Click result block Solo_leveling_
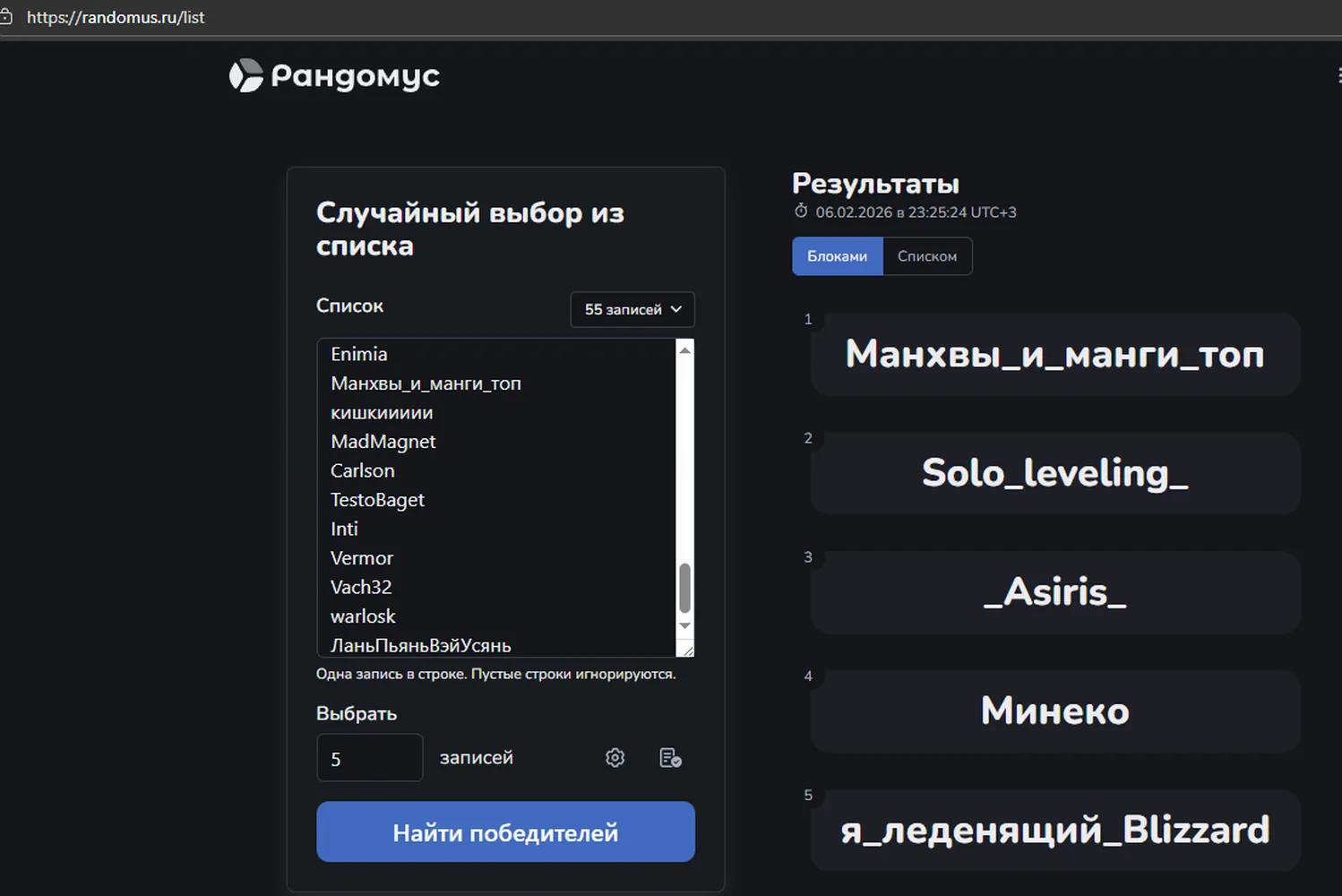Screen dimensions: 1342x896 (1055, 473)
